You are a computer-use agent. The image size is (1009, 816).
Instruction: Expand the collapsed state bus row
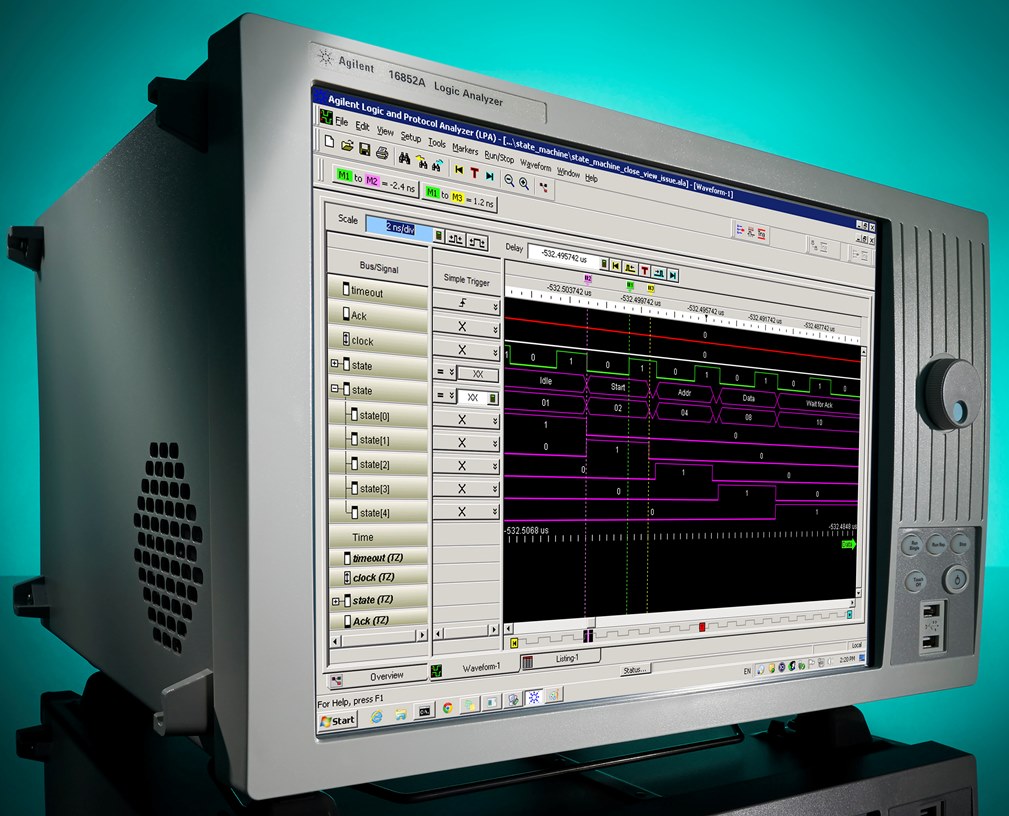pos(335,364)
